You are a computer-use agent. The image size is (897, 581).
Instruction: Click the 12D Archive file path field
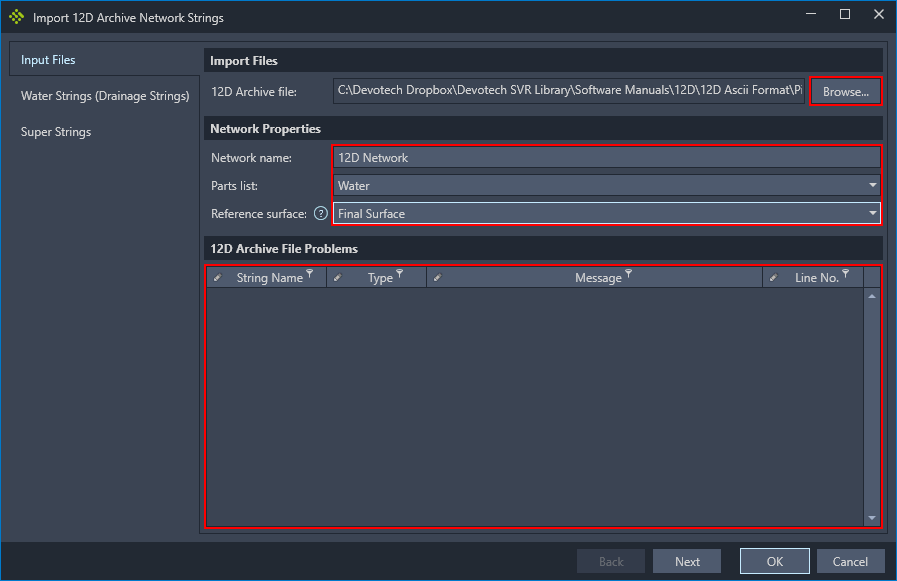coord(569,91)
